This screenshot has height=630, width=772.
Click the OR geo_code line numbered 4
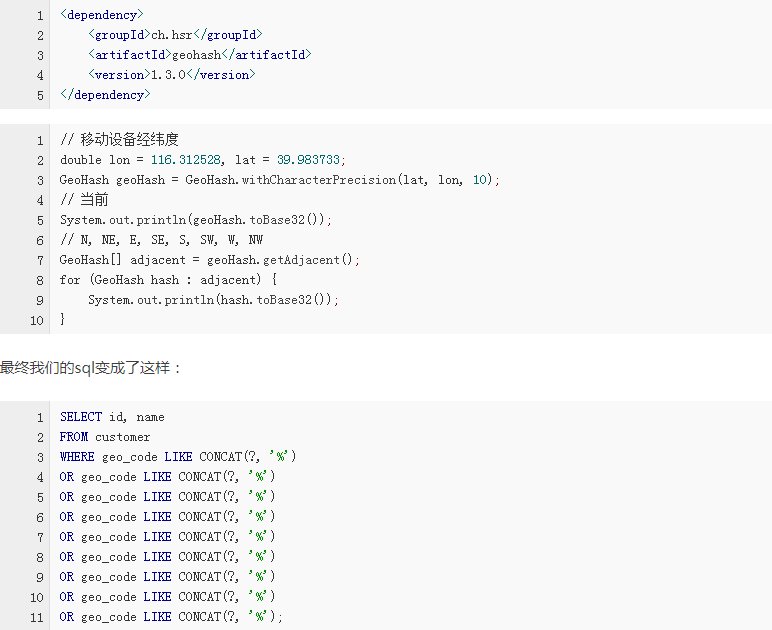167,477
